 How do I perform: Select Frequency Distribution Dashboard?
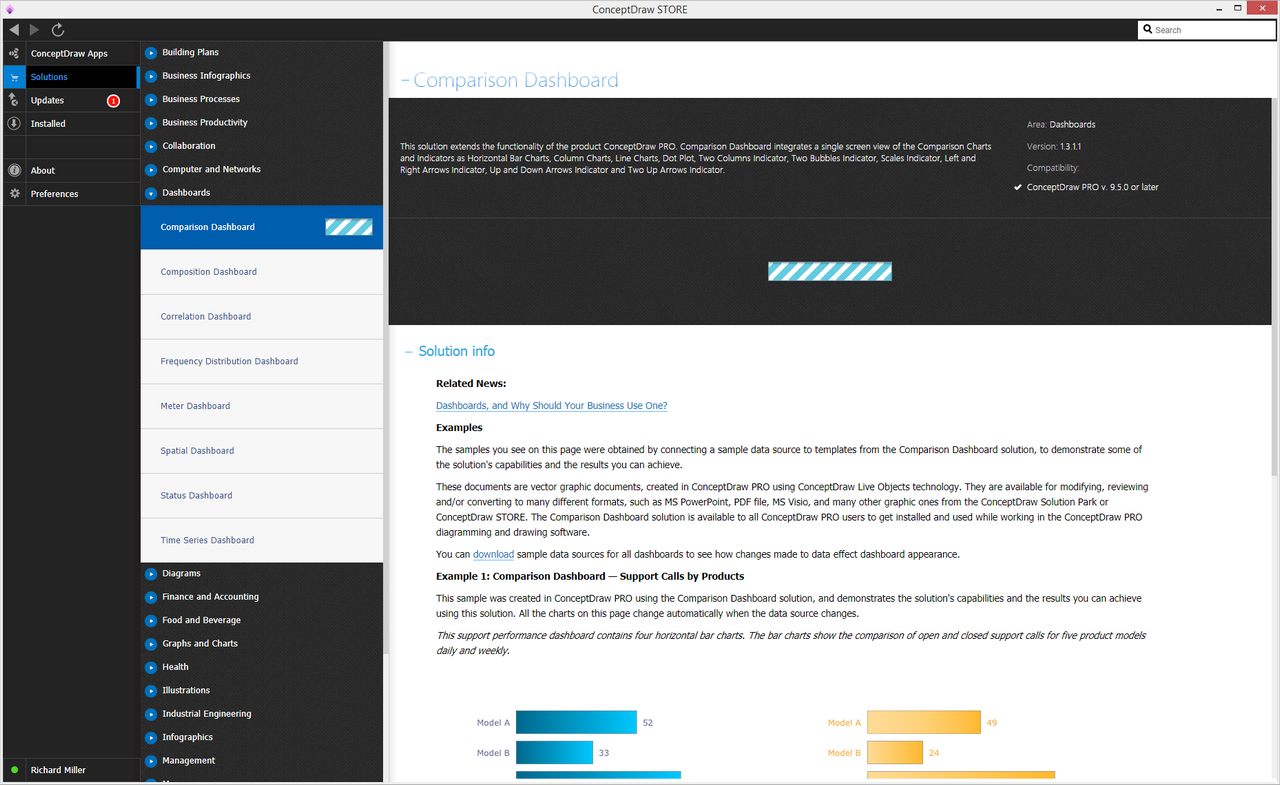click(x=262, y=361)
